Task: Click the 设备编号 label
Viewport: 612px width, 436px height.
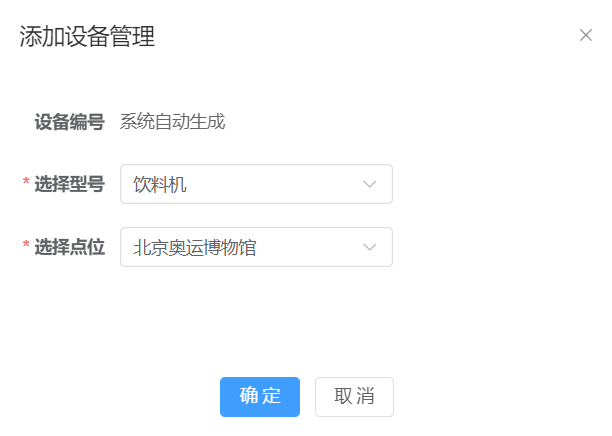Action: tap(70, 122)
